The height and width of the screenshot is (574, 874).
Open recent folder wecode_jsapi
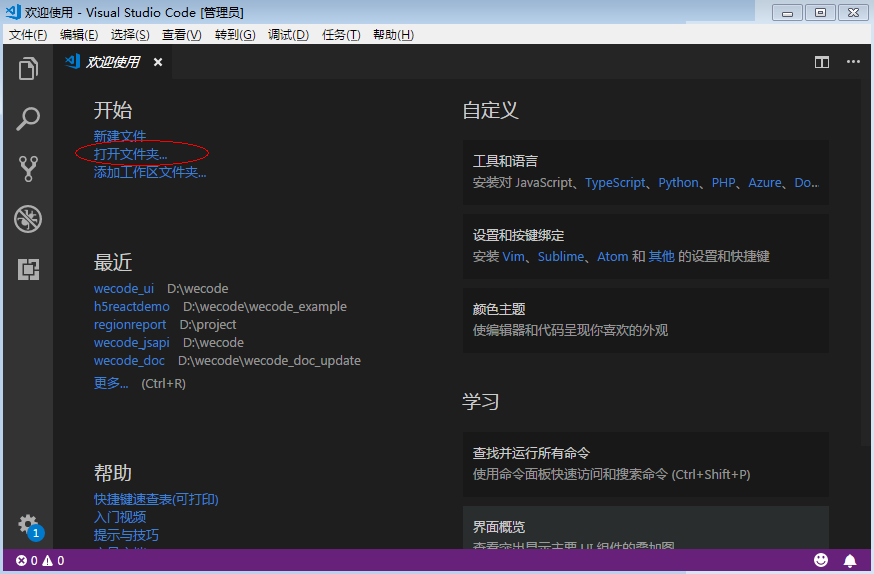(132, 343)
